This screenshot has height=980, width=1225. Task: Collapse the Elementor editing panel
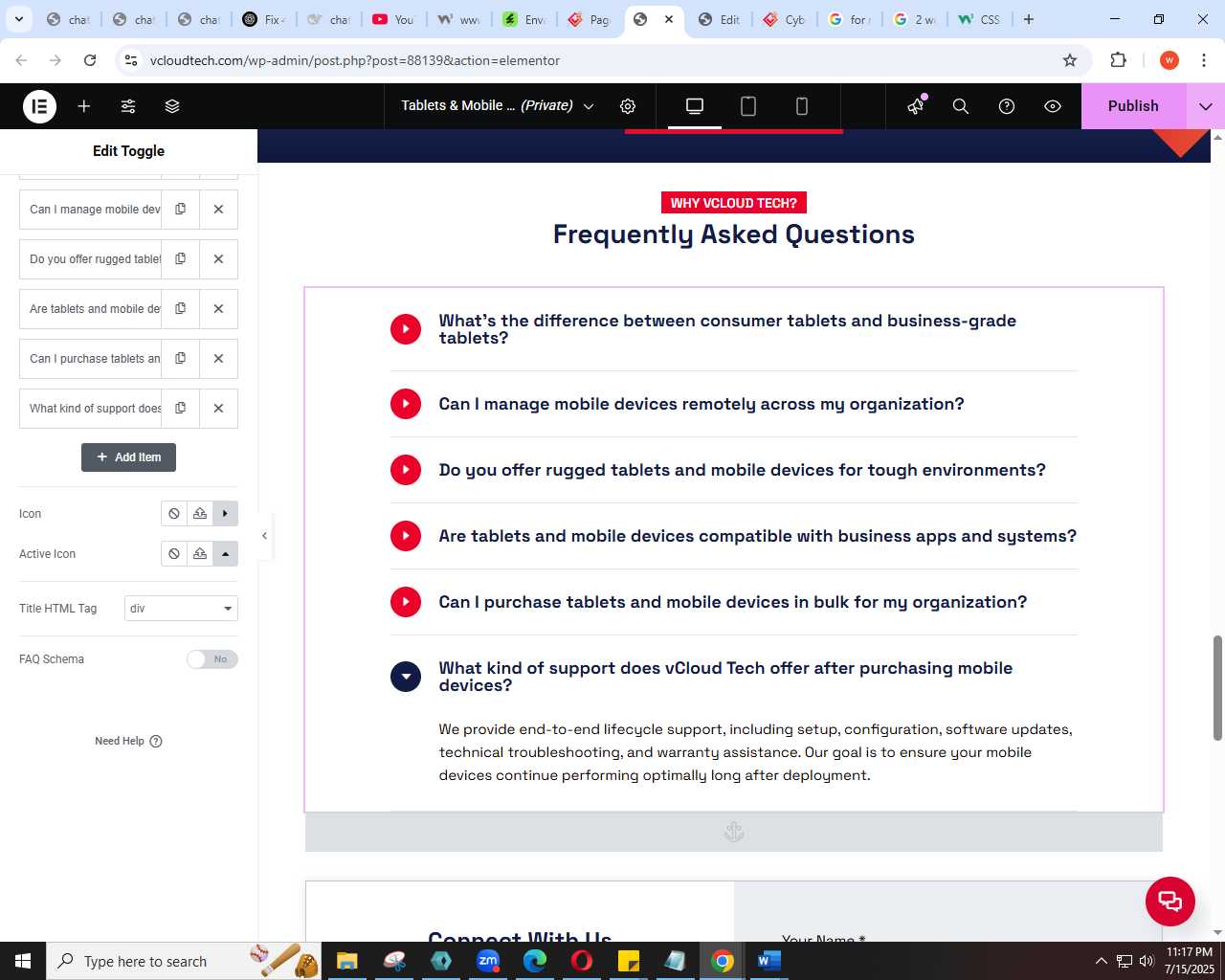coord(265,536)
